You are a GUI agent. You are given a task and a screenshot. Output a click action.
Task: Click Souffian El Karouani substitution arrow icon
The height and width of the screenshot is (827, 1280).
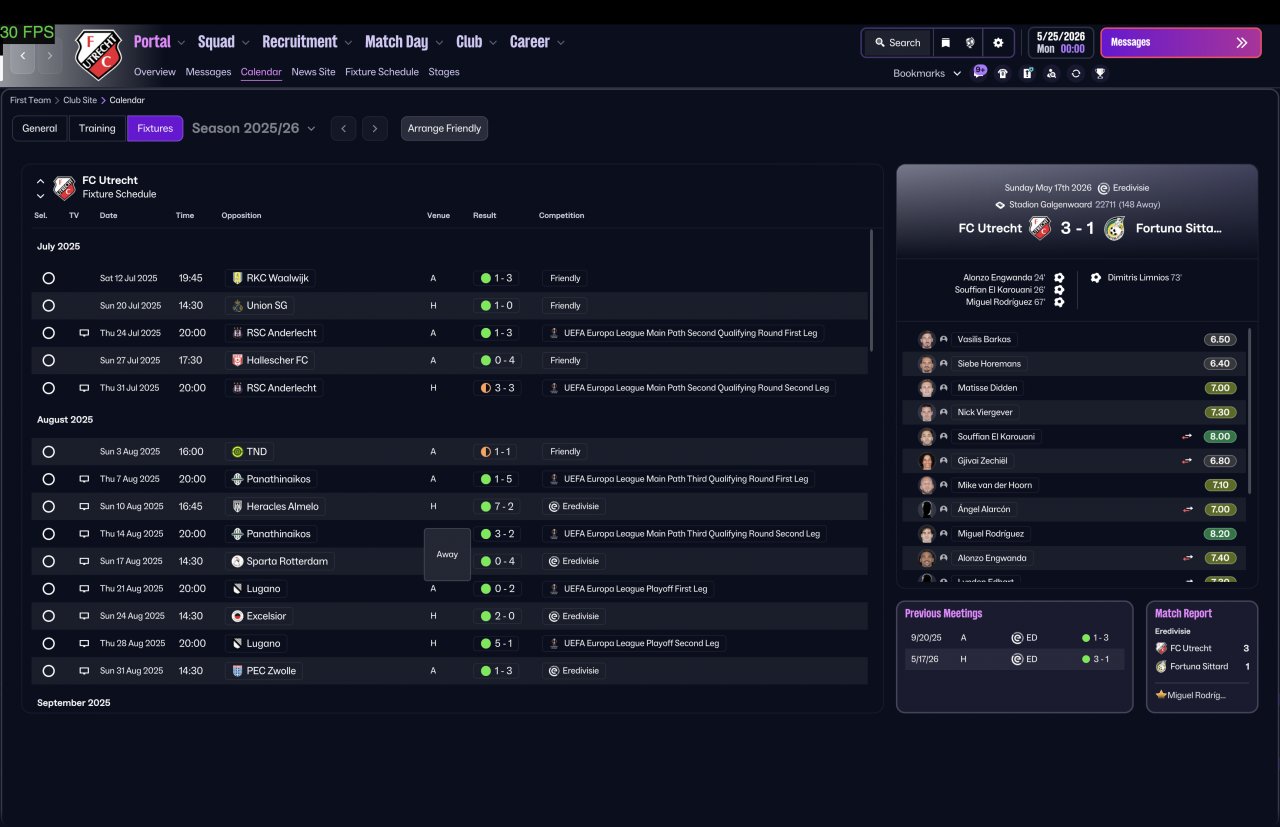[x=1188, y=437]
